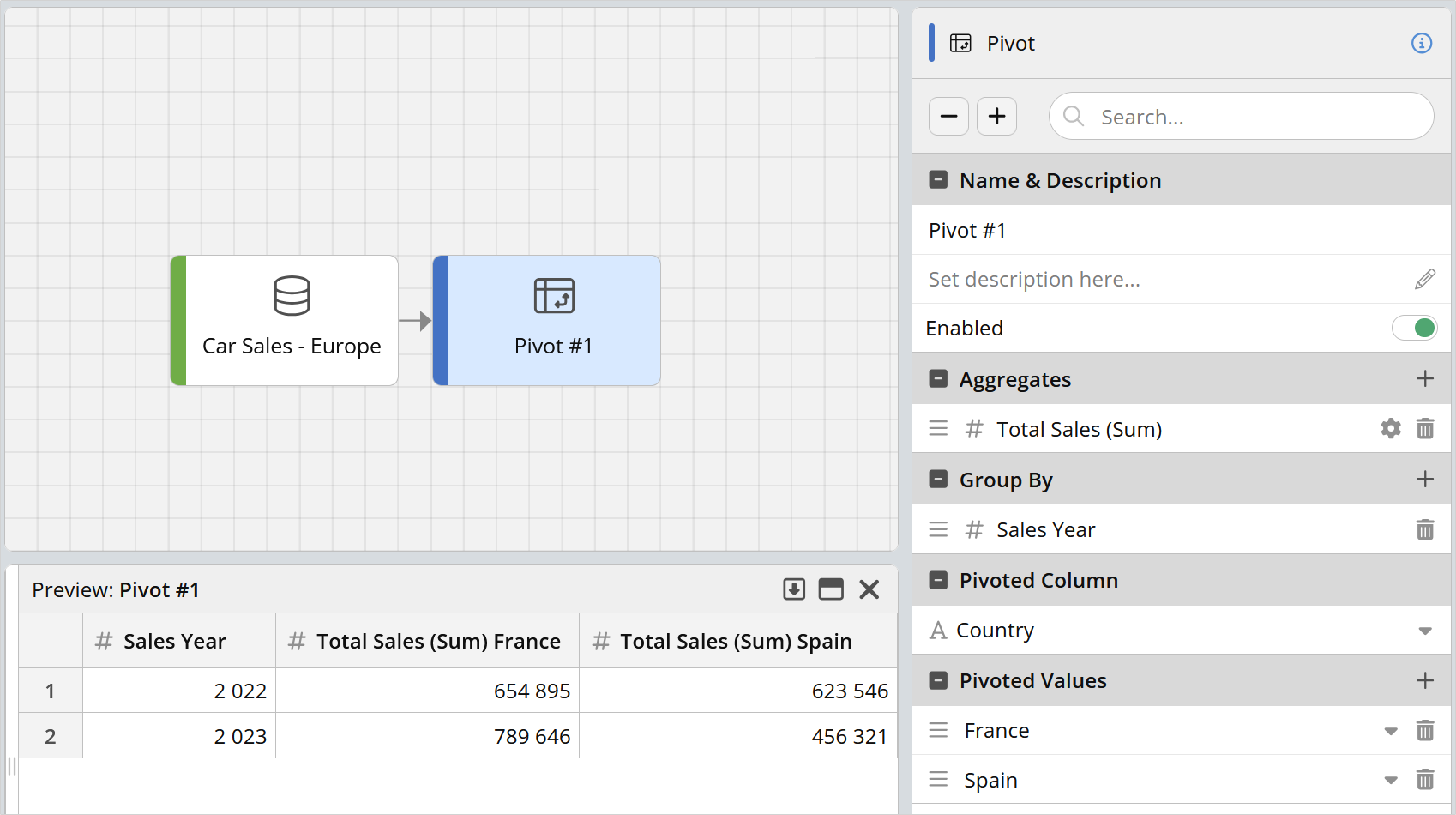Screen dimensions: 1456x815
Task: Add a new aggregate with plus icon
Action: coord(1424,378)
